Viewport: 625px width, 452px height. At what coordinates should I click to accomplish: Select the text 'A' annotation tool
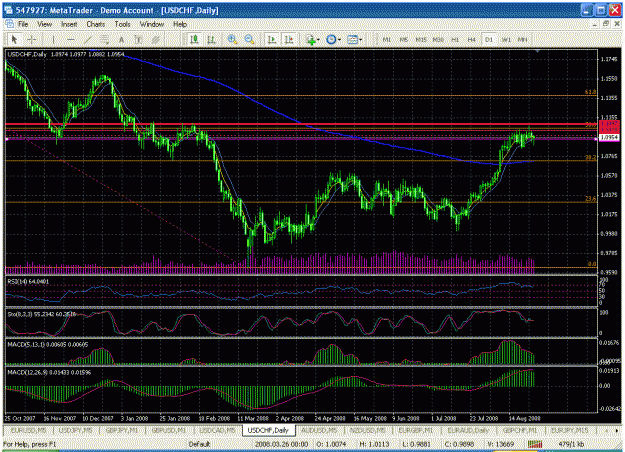pos(121,39)
